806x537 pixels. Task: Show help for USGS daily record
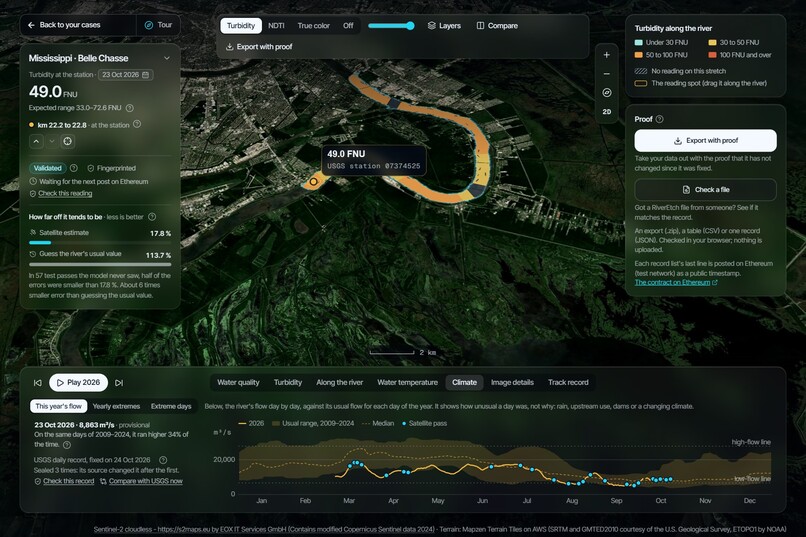[x=163, y=460]
